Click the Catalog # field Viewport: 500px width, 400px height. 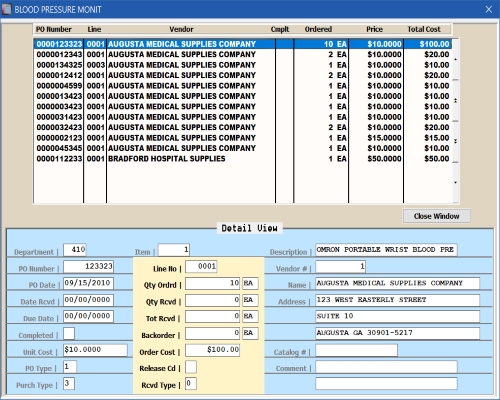(356, 350)
